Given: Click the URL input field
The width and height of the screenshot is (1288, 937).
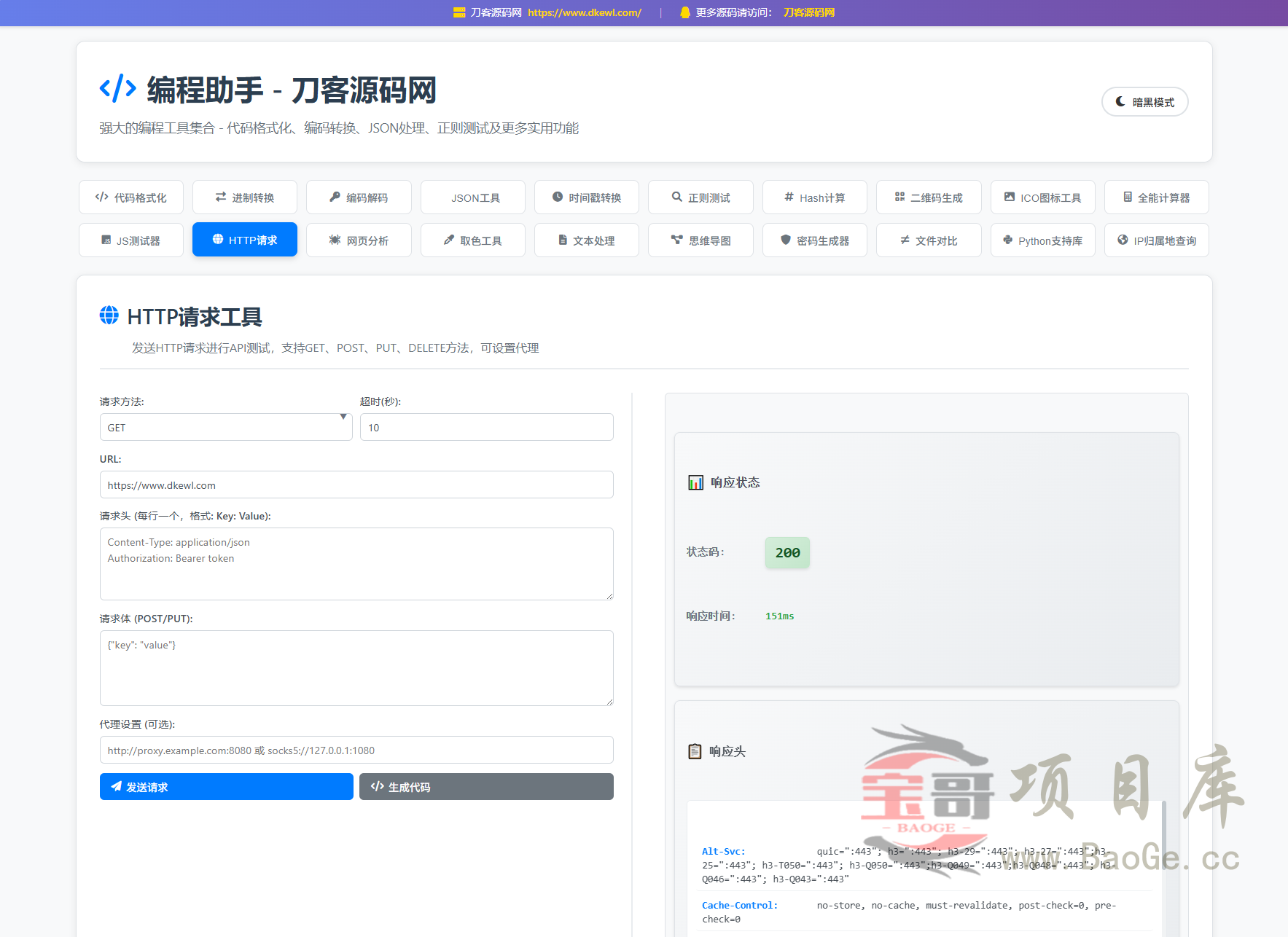Looking at the screenshot, I should [356, 485].
